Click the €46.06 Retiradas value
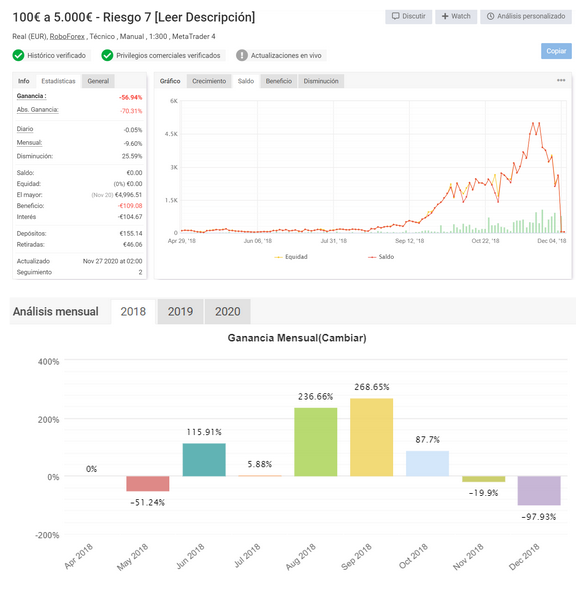The width and height of the screenshot is (584, 590). point(132,244)
